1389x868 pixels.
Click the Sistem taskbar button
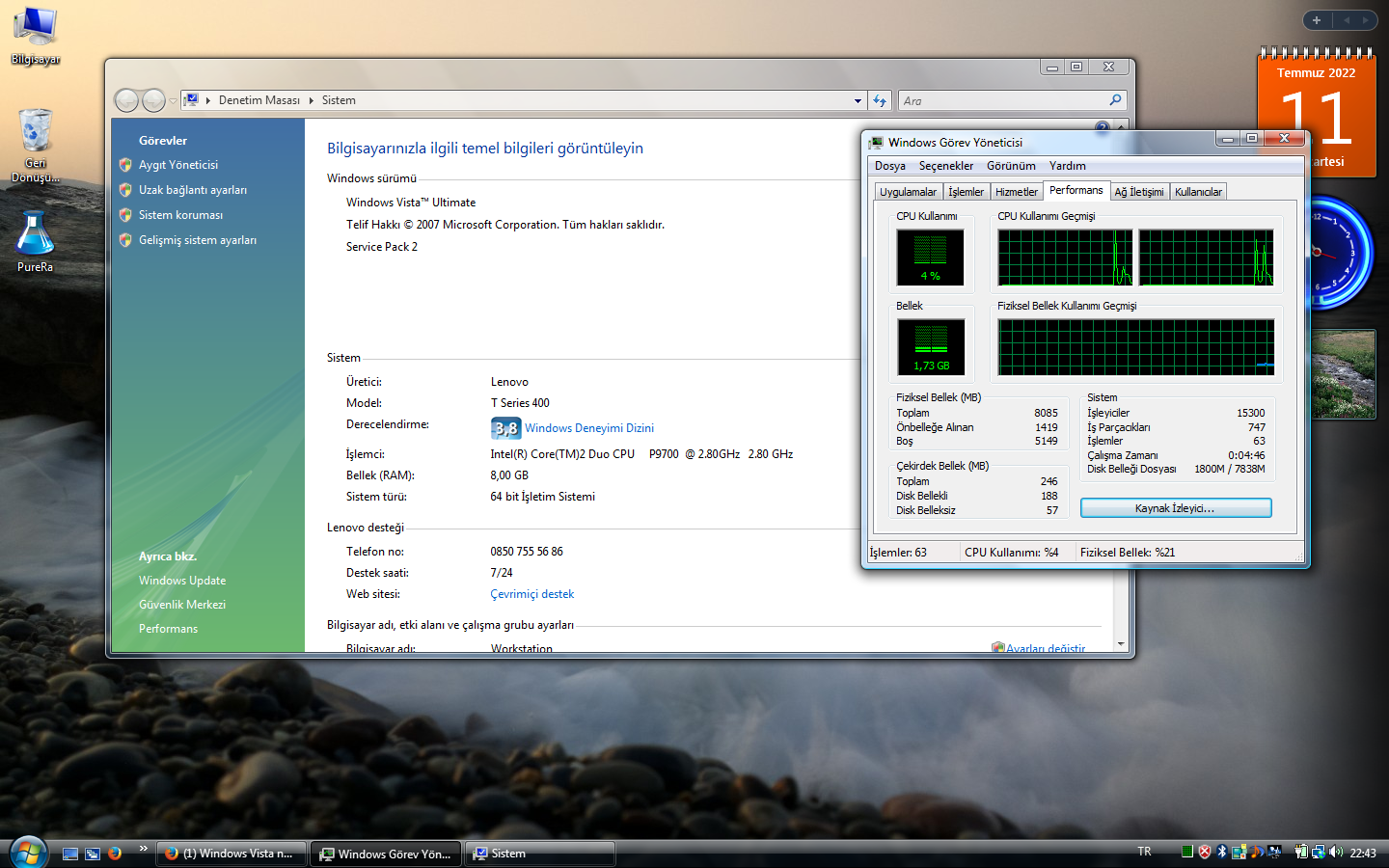click(540, 854)
